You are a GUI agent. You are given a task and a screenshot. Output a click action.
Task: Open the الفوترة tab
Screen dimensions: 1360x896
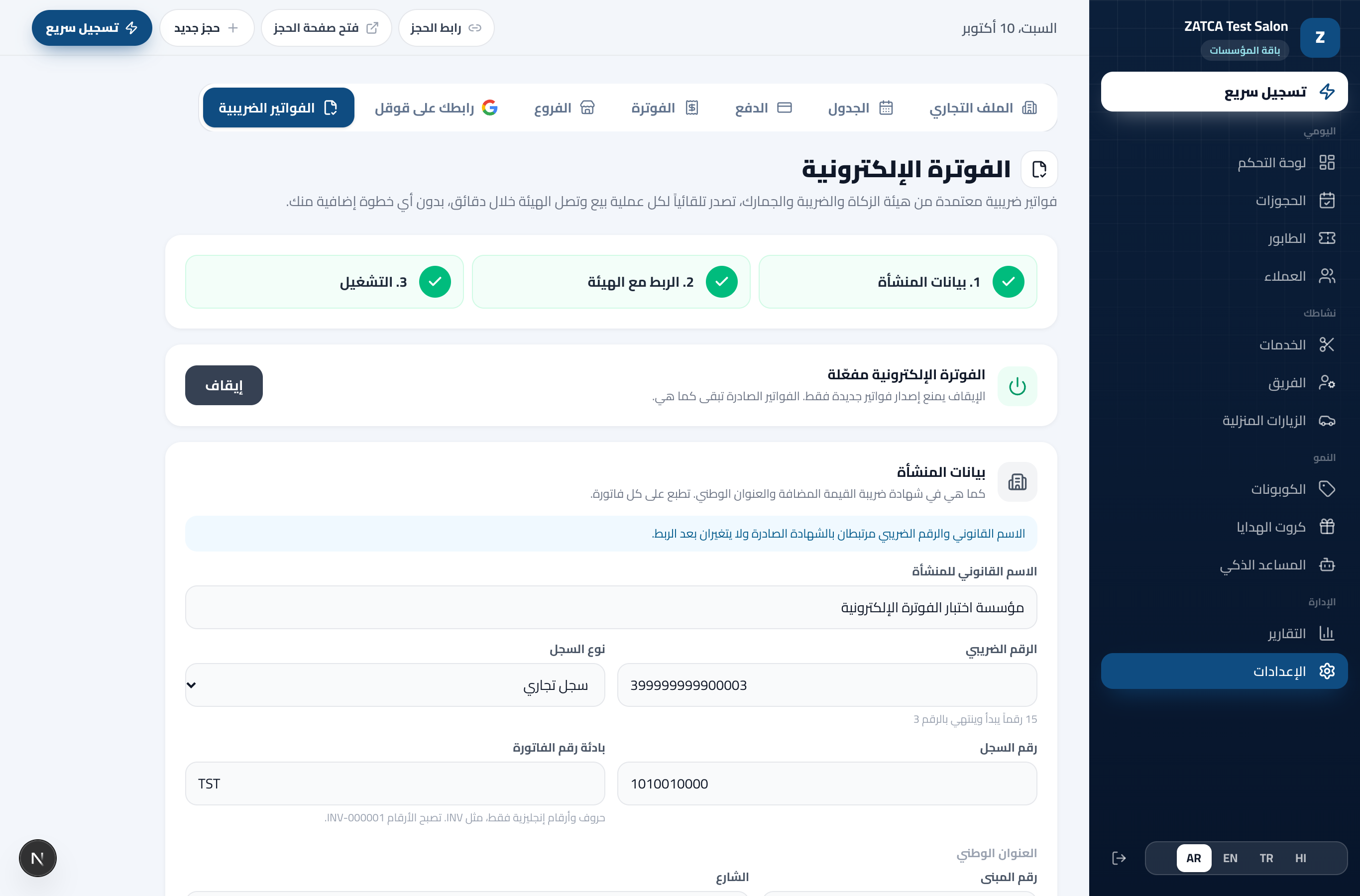click(665, 108)
